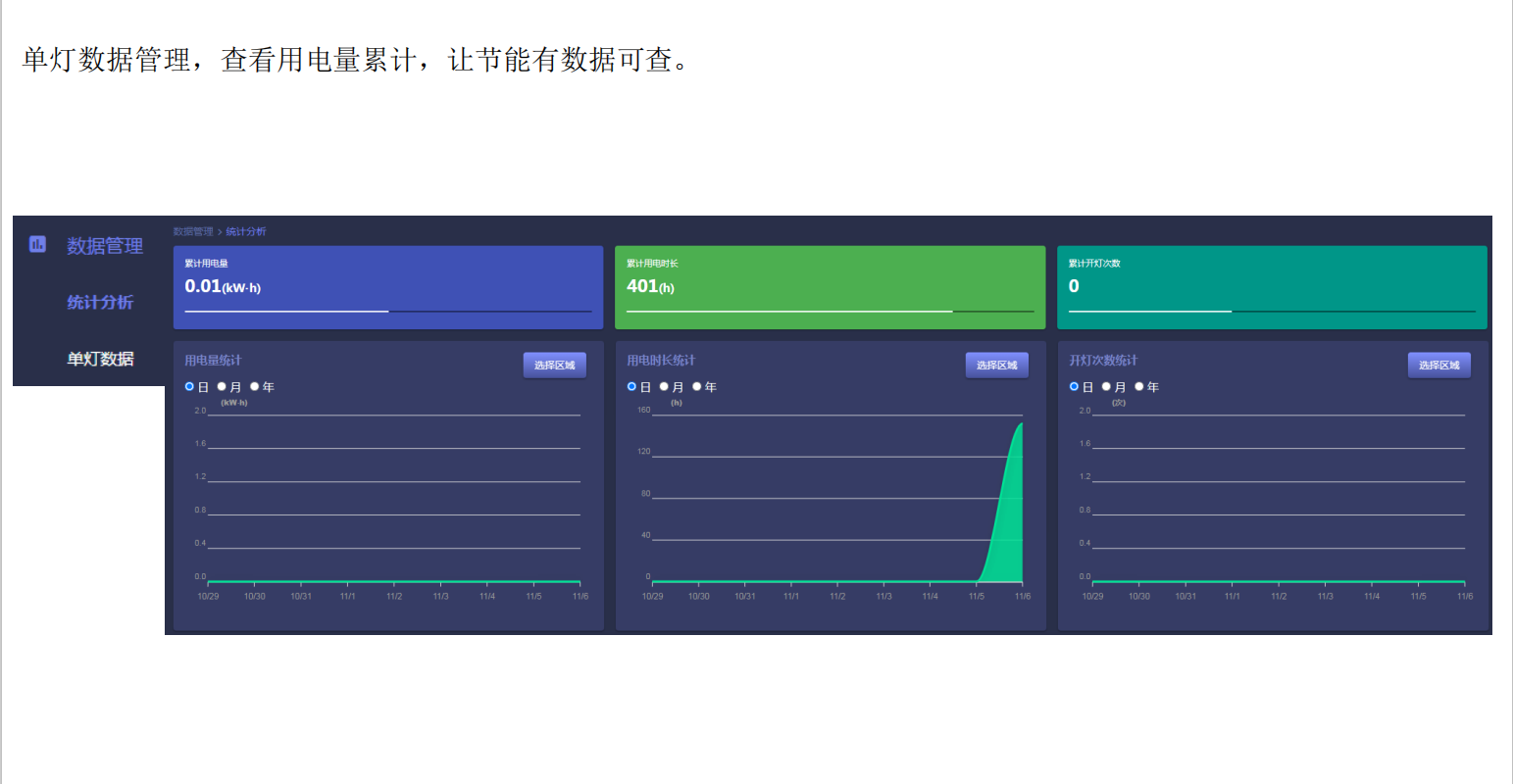This screenshot has width=1513, height=784.
Task: Click 选择区域 button in 用电时长统计 panel
Action: [996, 366]
